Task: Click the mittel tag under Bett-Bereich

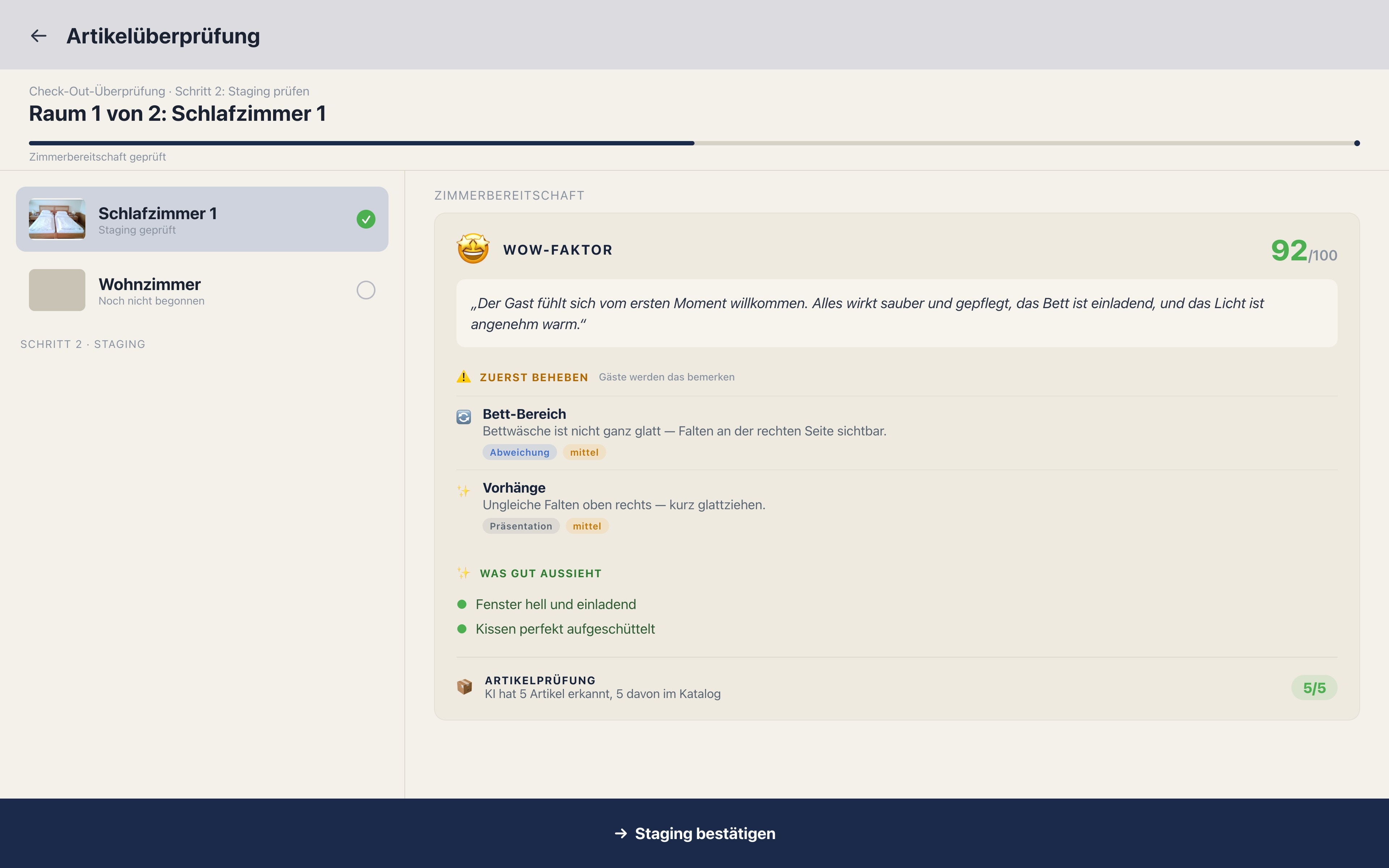Action: (584, 452)
